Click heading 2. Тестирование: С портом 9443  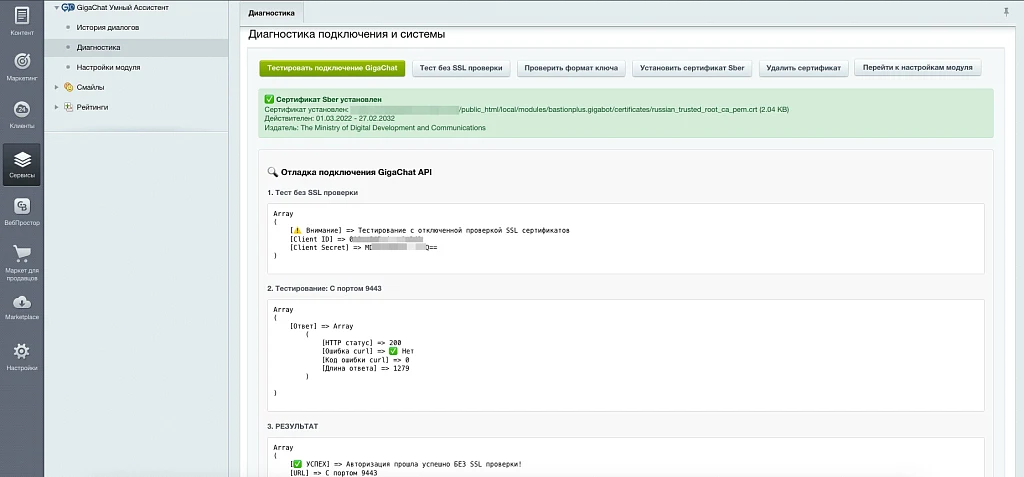(324, 288)
